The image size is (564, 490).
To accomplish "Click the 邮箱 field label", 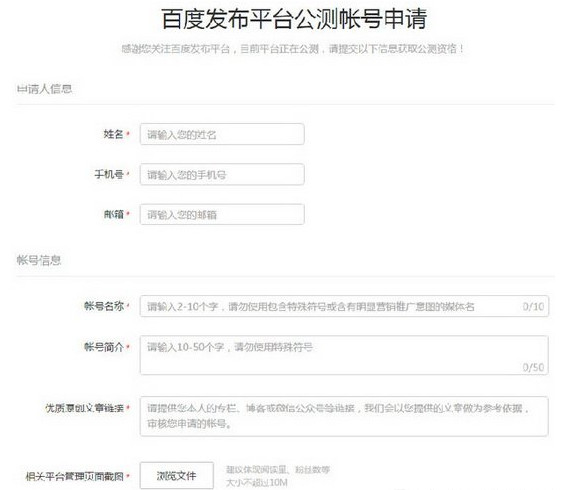I will (x=114, y=214).
